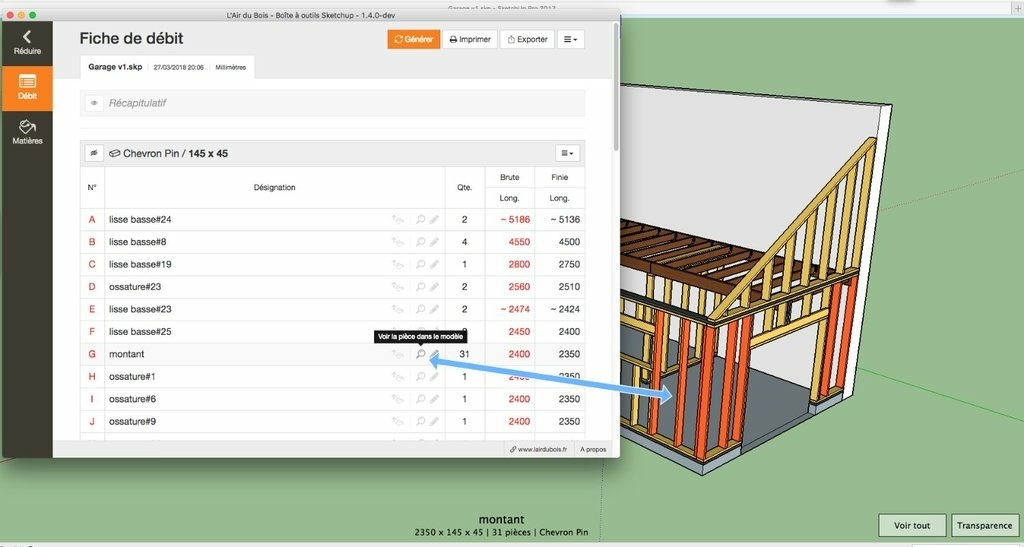The height and width of the screenshot is (547, 1024).
Task: Edit ossature#1 with pencil icon
Action: coord(434,377)
